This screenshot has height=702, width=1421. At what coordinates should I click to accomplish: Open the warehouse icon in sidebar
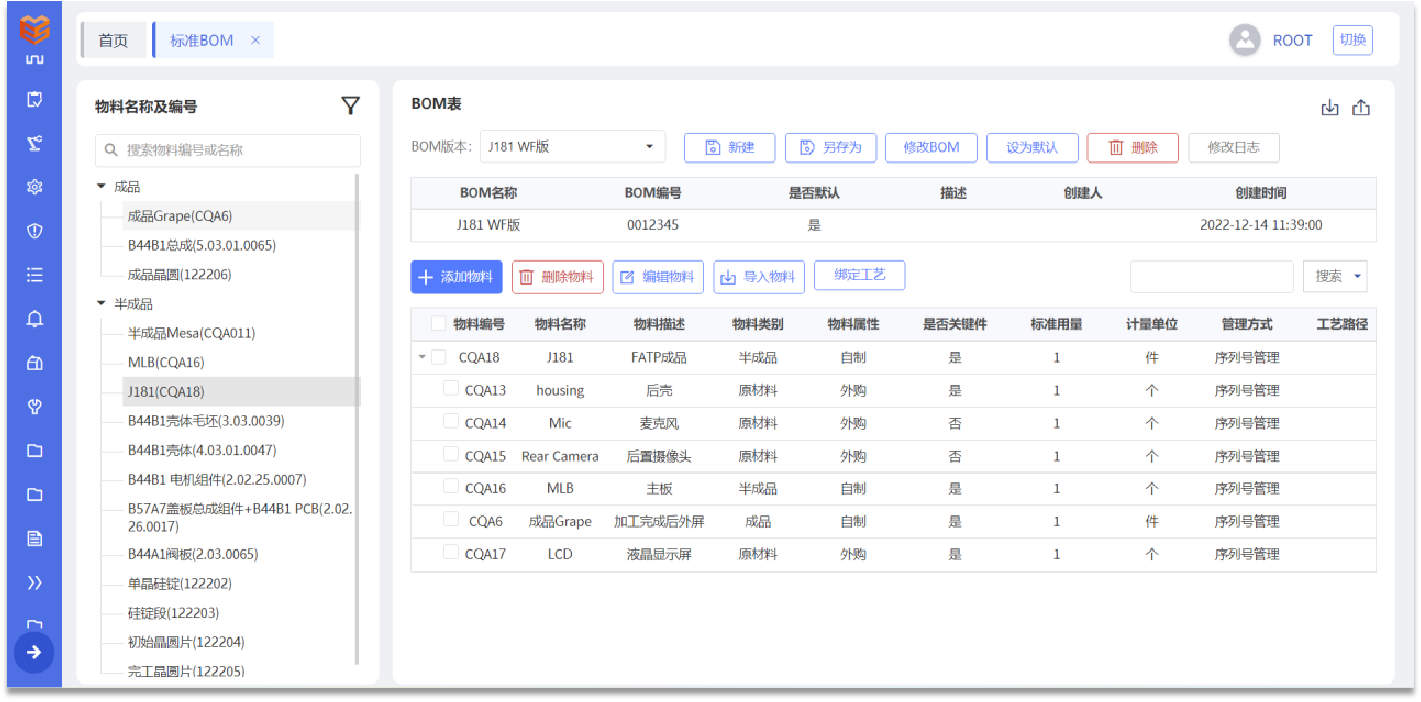(35, 363)
